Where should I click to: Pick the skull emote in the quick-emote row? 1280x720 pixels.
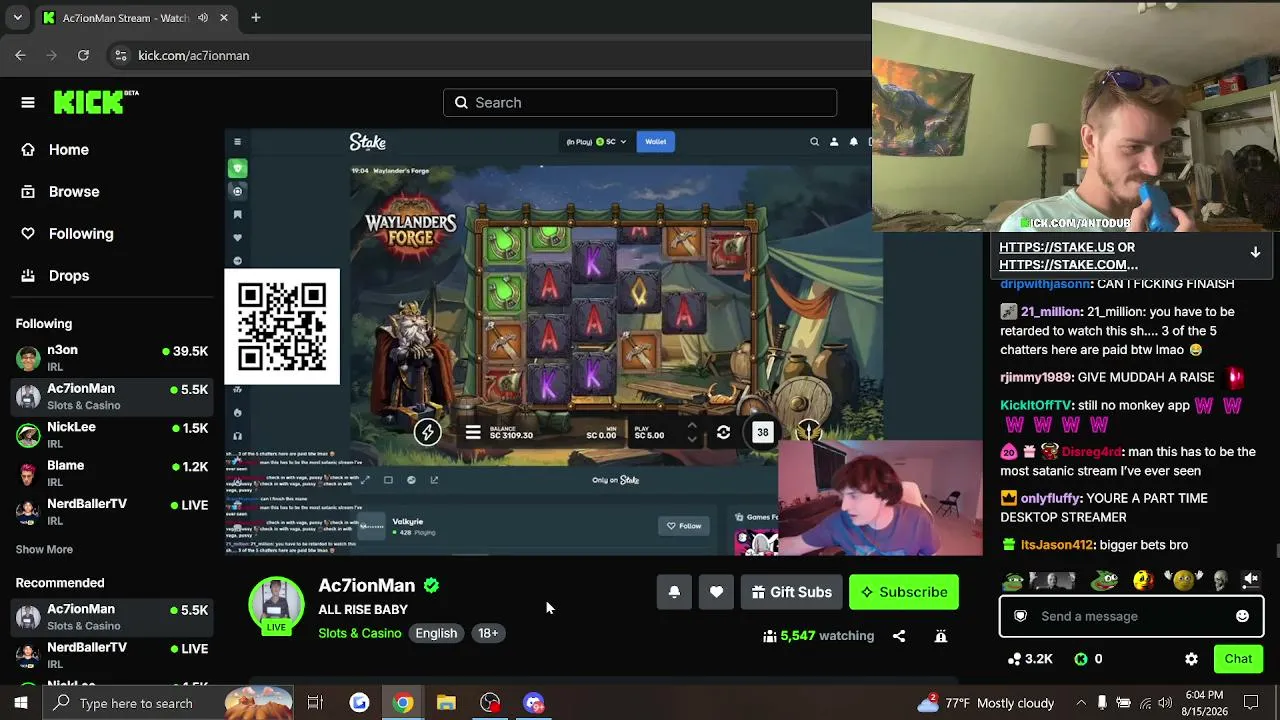1220,580
